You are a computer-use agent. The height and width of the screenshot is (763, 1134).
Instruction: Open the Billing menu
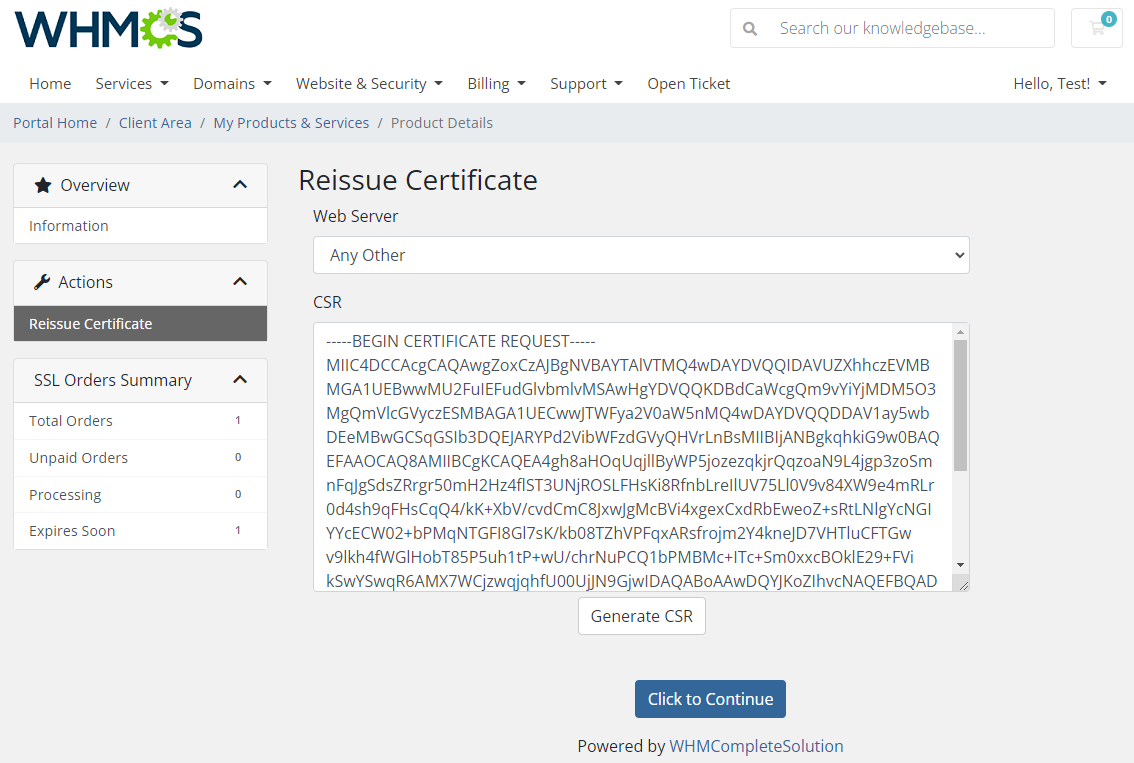[496, 83]
